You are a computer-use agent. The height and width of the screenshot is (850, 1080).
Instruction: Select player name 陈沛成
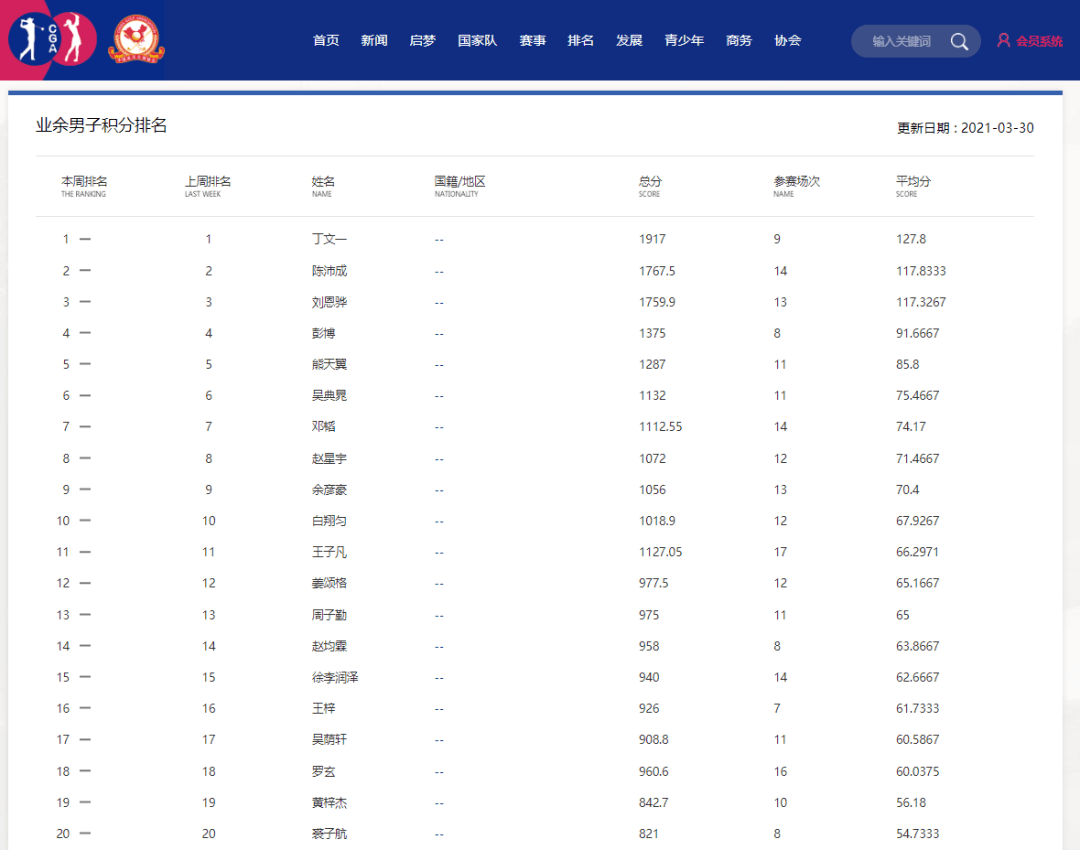pyautogui.click(x=329, y=271)
